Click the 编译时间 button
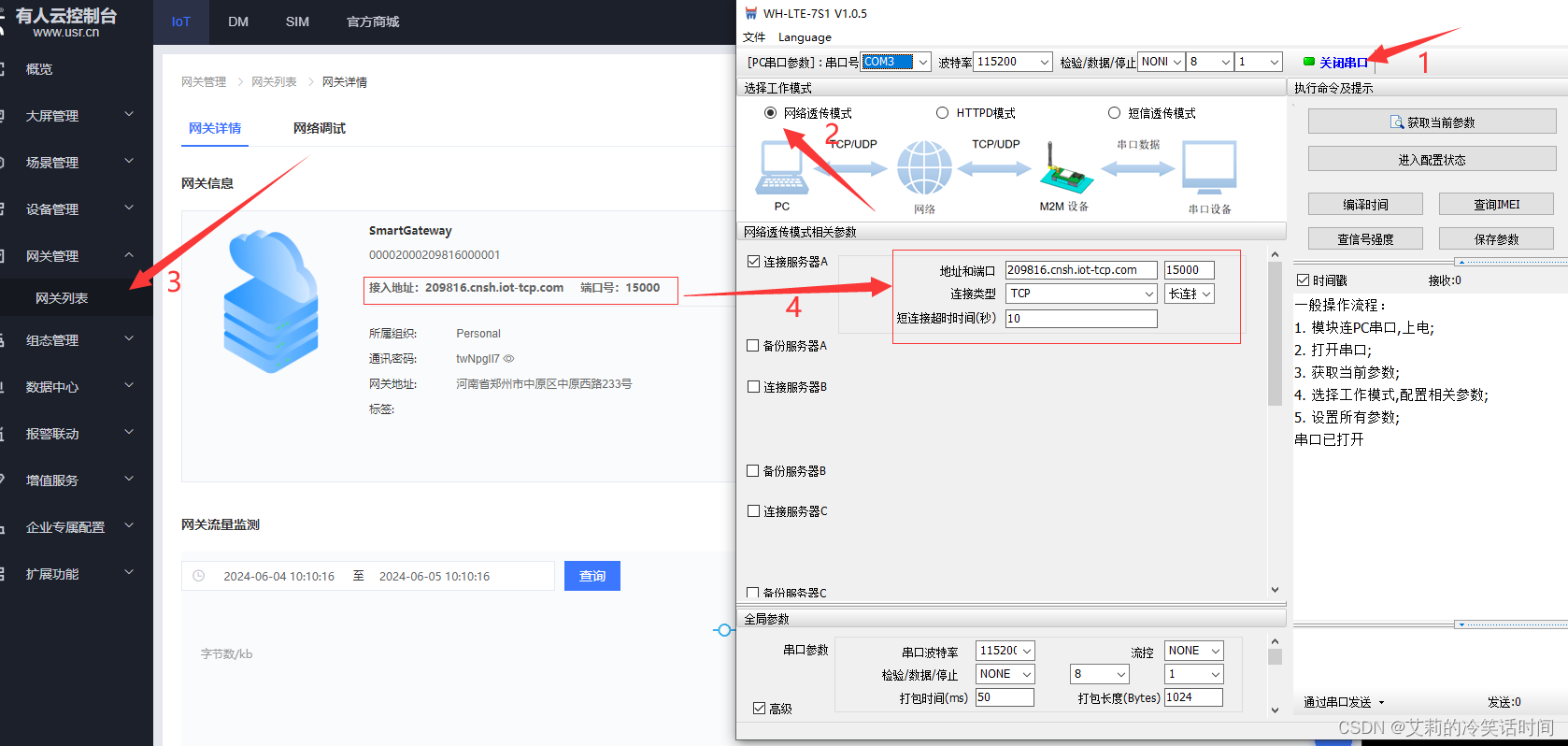The width and height of the screenshot is (1568, 746). (x=1365, y=204)
